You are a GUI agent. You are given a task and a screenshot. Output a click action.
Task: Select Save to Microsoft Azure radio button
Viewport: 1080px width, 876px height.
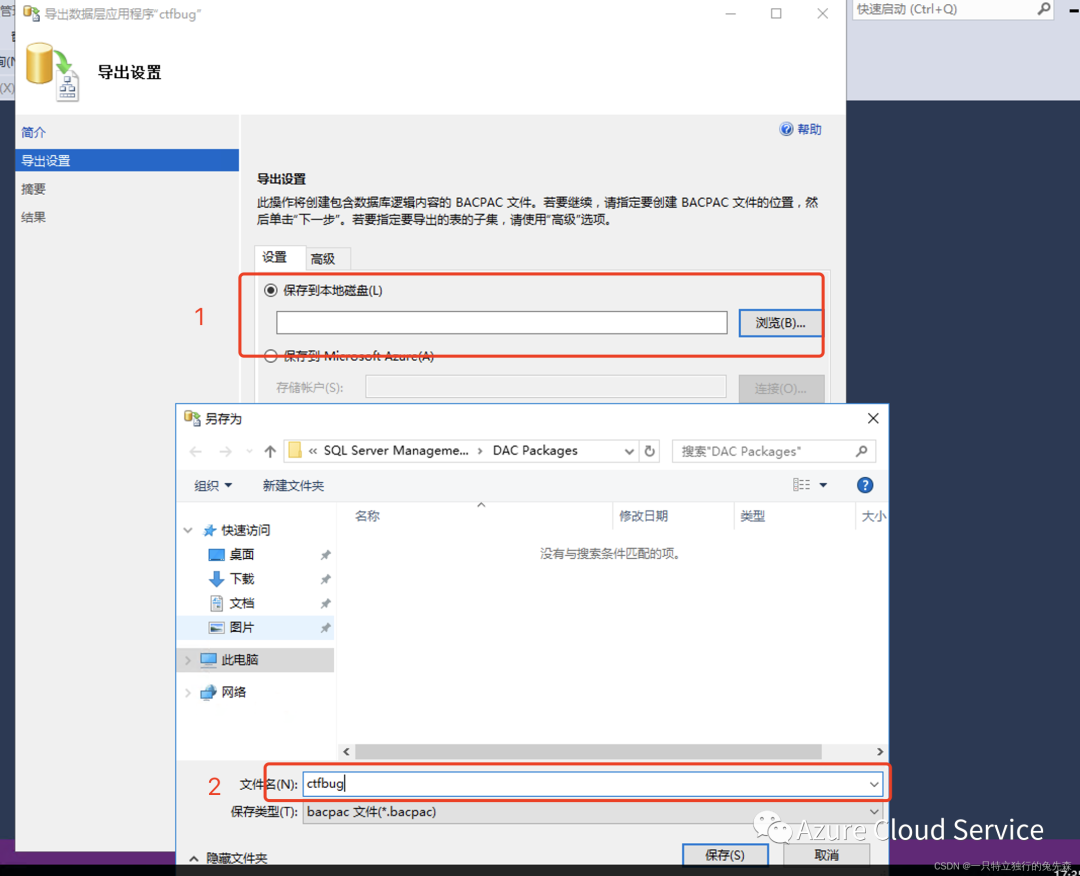[x=271, y=356]
